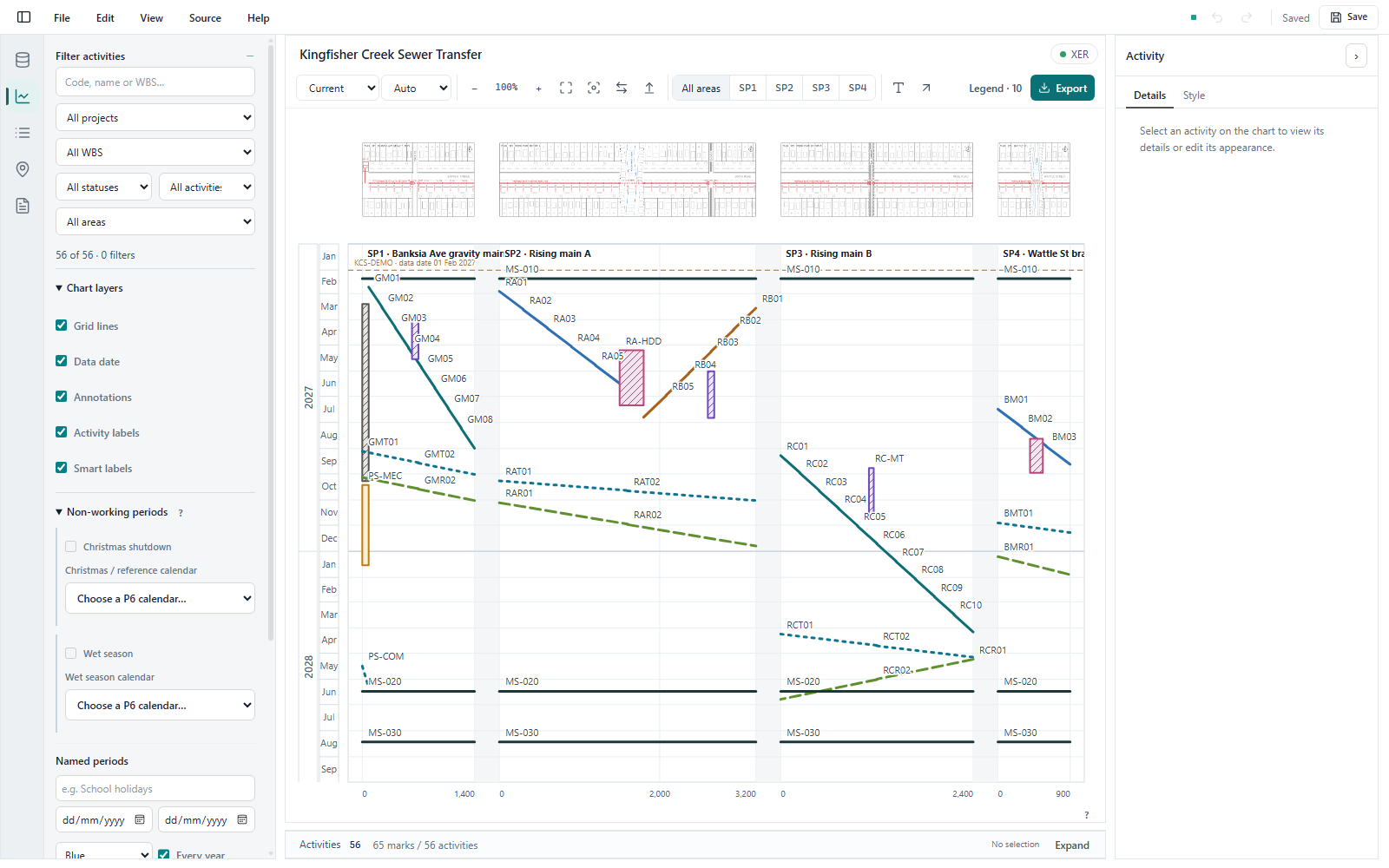1389x868 pixels.
Task: Open the All statuses dropdown
Action: pos(103,187)
